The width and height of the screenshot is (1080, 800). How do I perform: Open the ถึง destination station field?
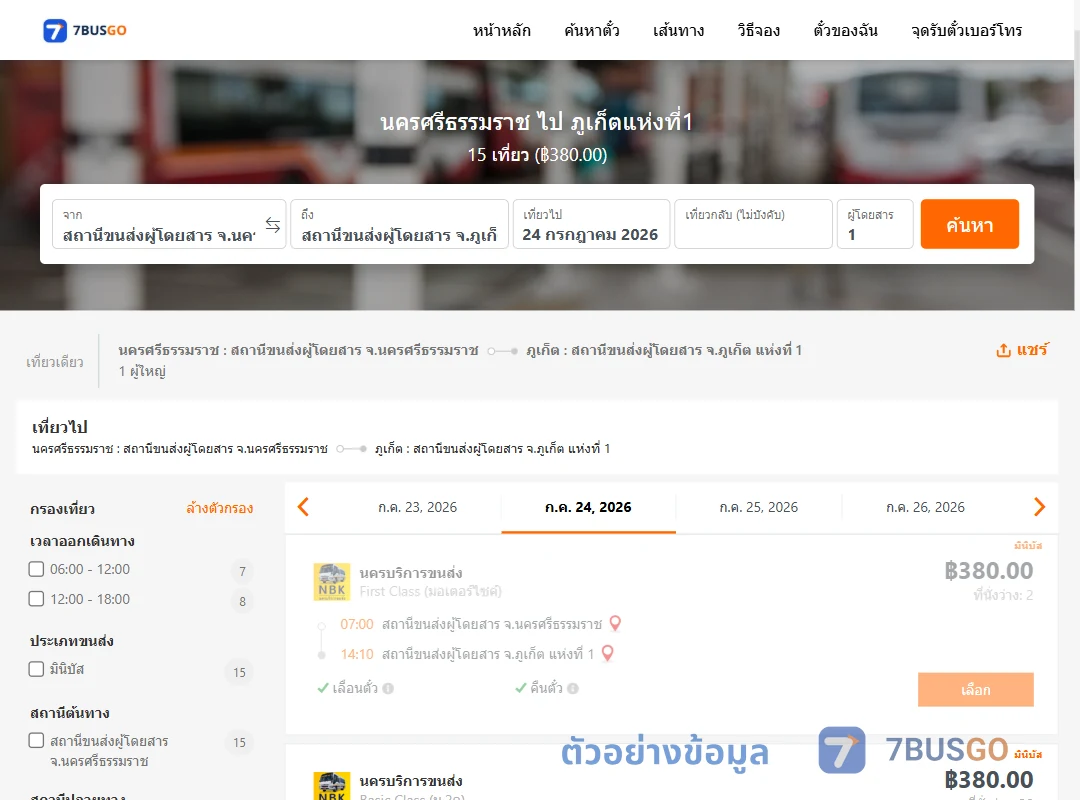coord(399,225)
